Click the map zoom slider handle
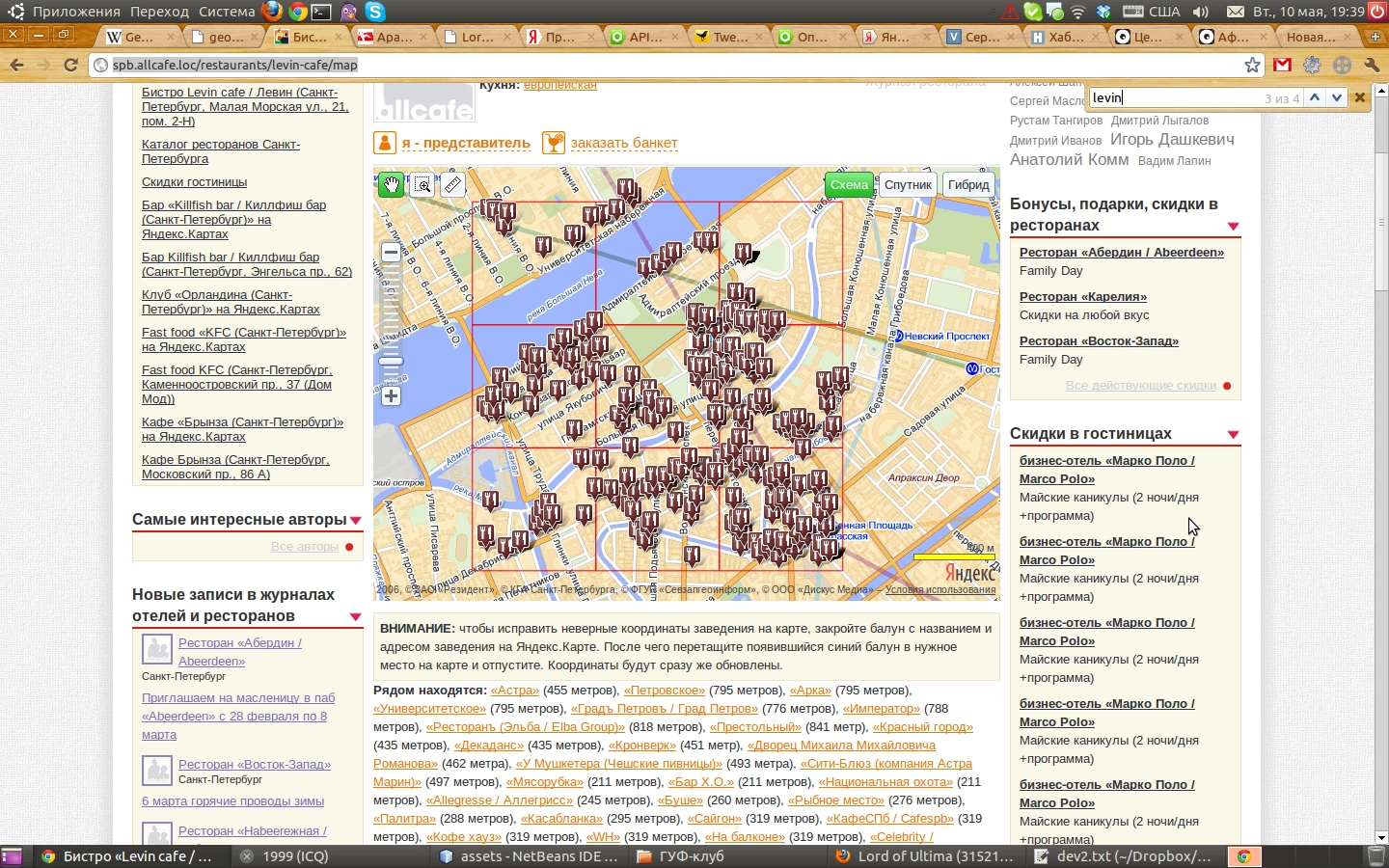 point(391,362)
